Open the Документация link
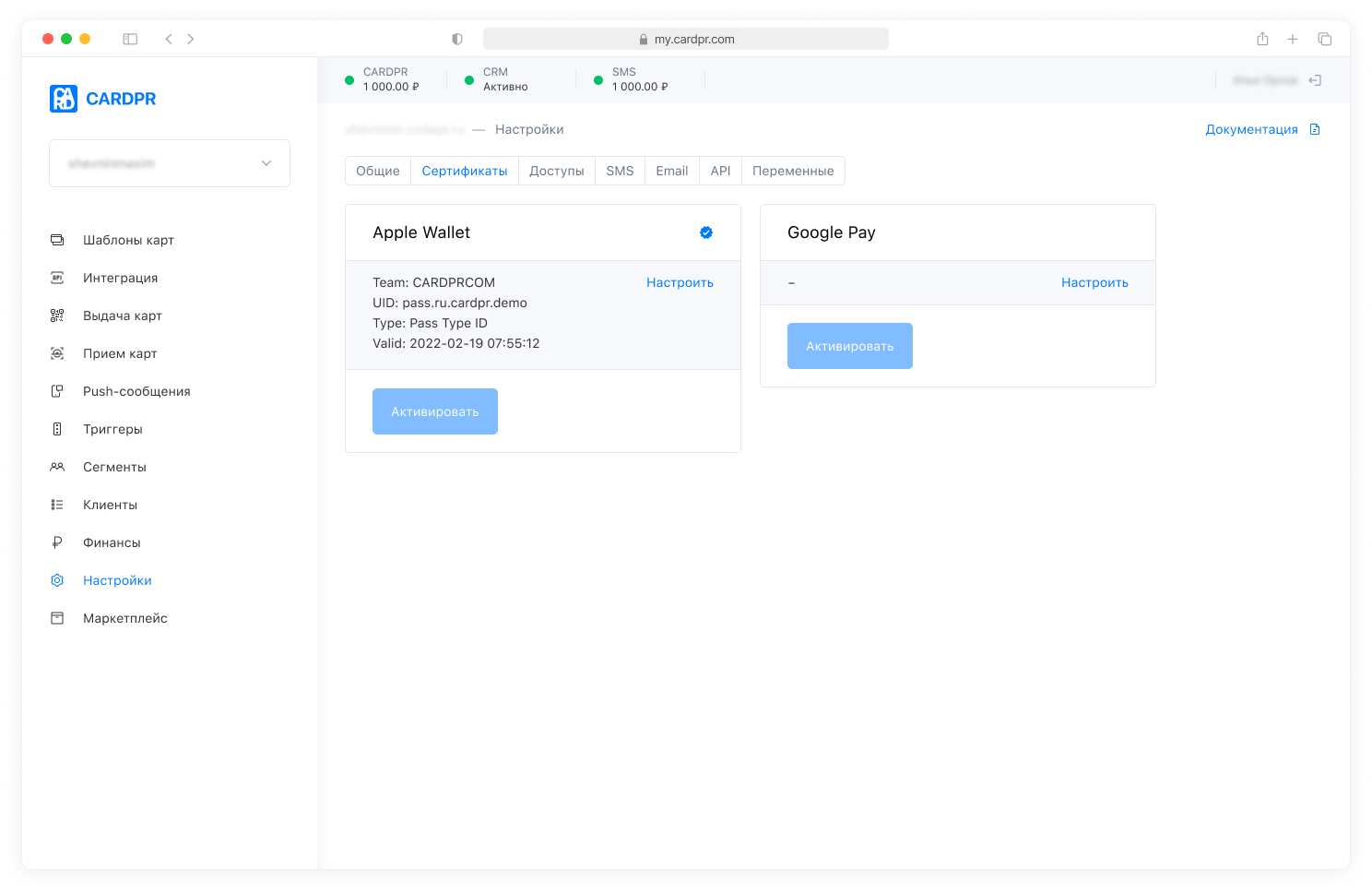 tap(1251, 129)
